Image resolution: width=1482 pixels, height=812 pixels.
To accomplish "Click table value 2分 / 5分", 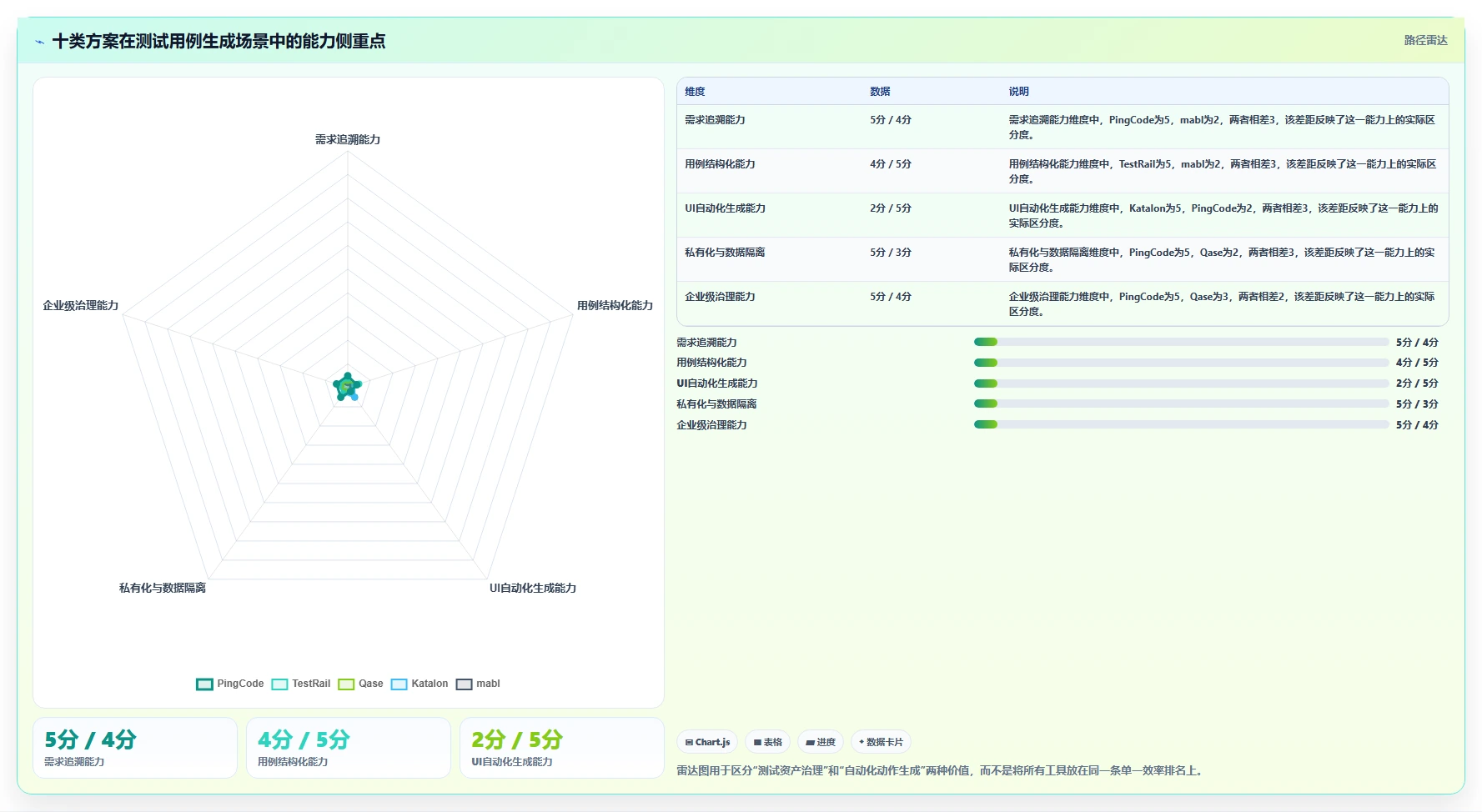I will click(891, 208).
